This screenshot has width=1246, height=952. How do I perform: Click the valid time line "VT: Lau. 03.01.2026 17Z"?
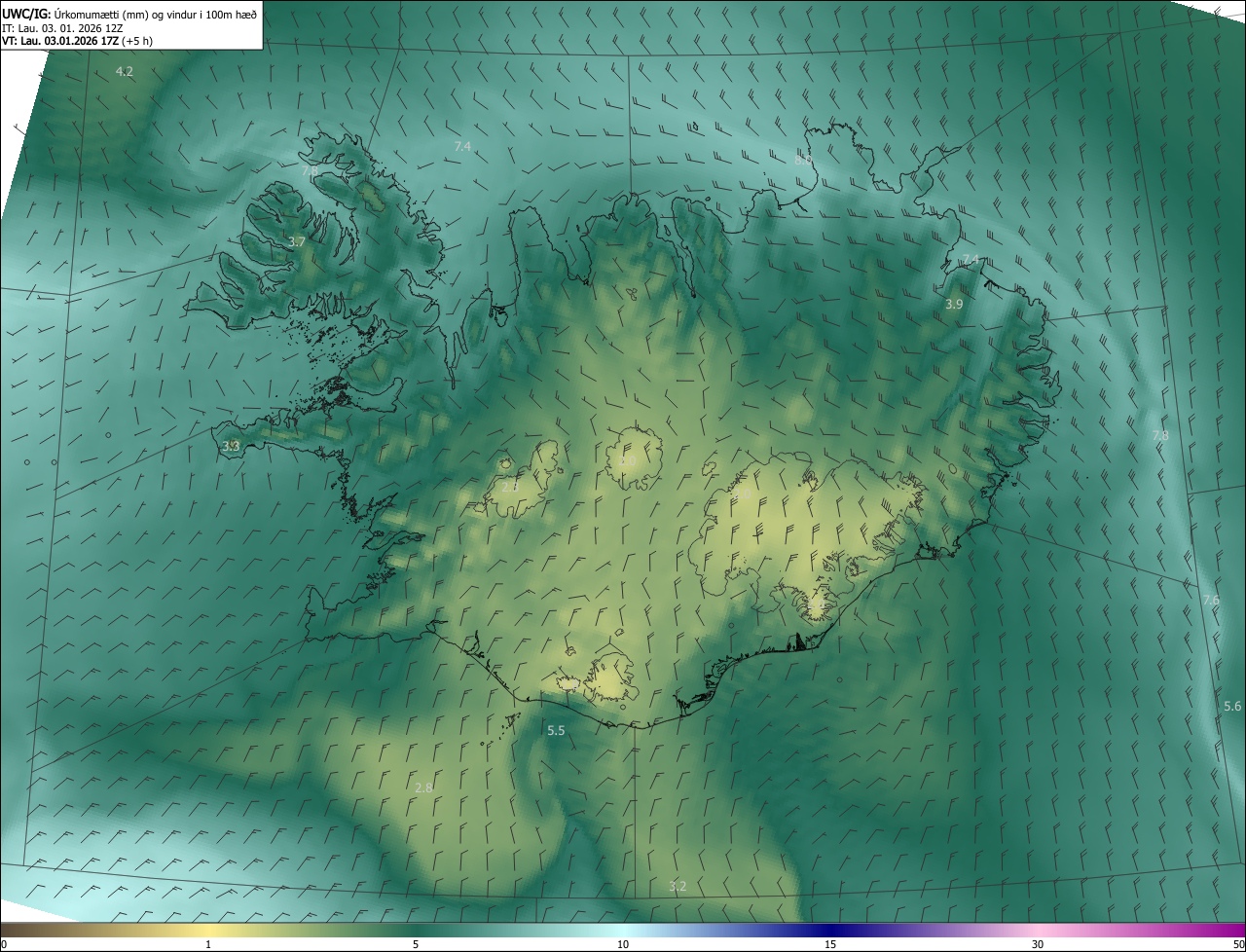click(59, 41)
